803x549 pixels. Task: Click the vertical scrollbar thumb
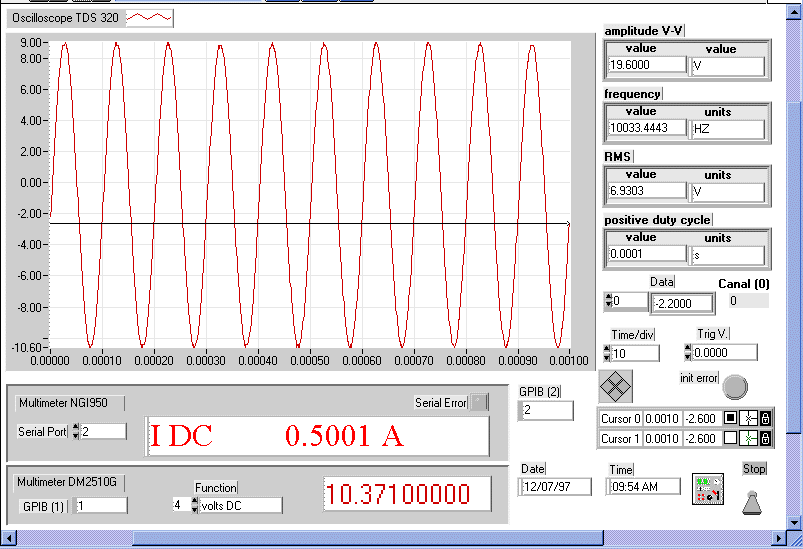click(x=794, y=266)
